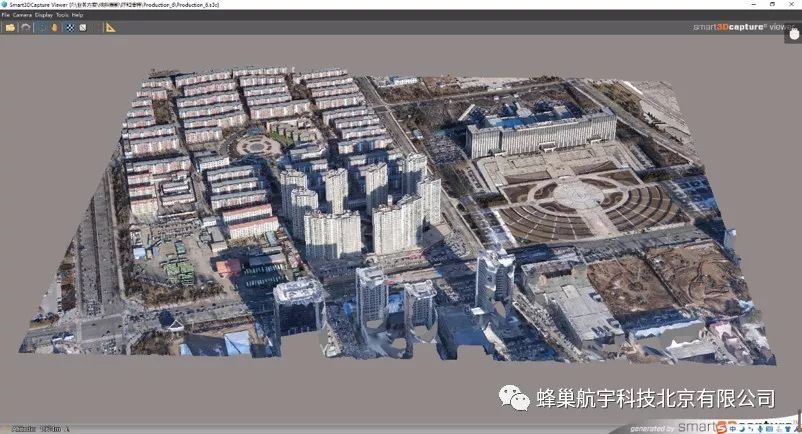This screenshot has width=802, height=434.
Task: Open the File menu
Action: coord(6,16)
